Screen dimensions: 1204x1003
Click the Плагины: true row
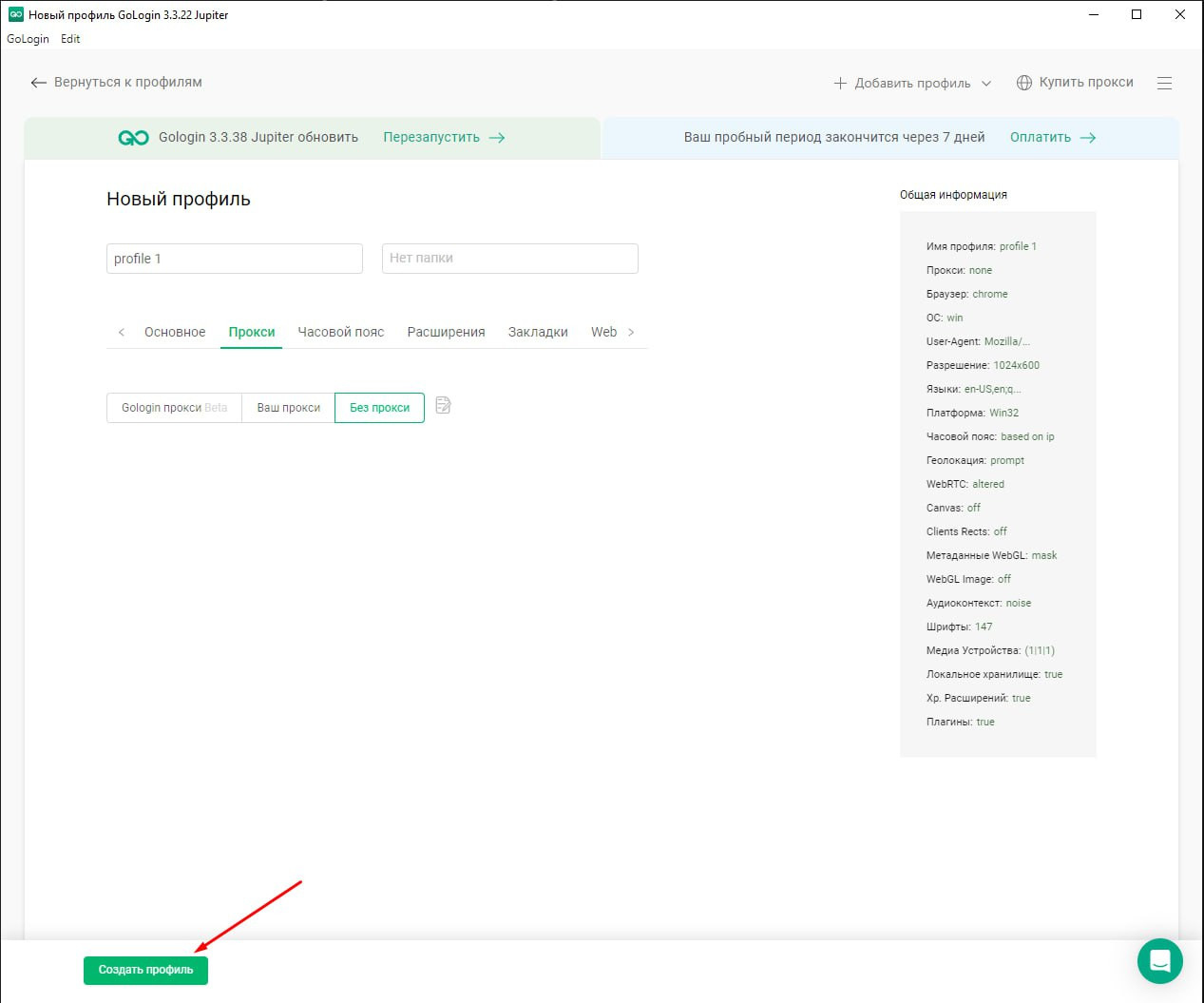960,722
